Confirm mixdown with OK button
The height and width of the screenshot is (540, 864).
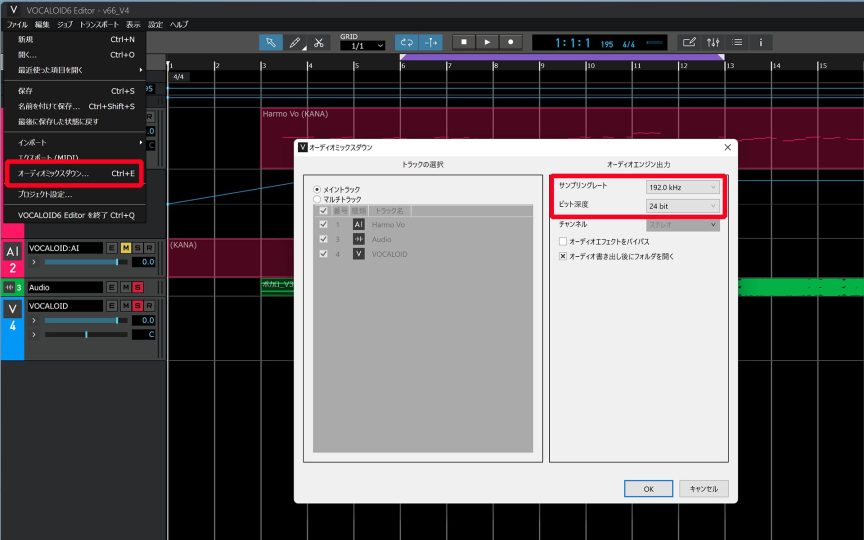click(x=649, y=489)
